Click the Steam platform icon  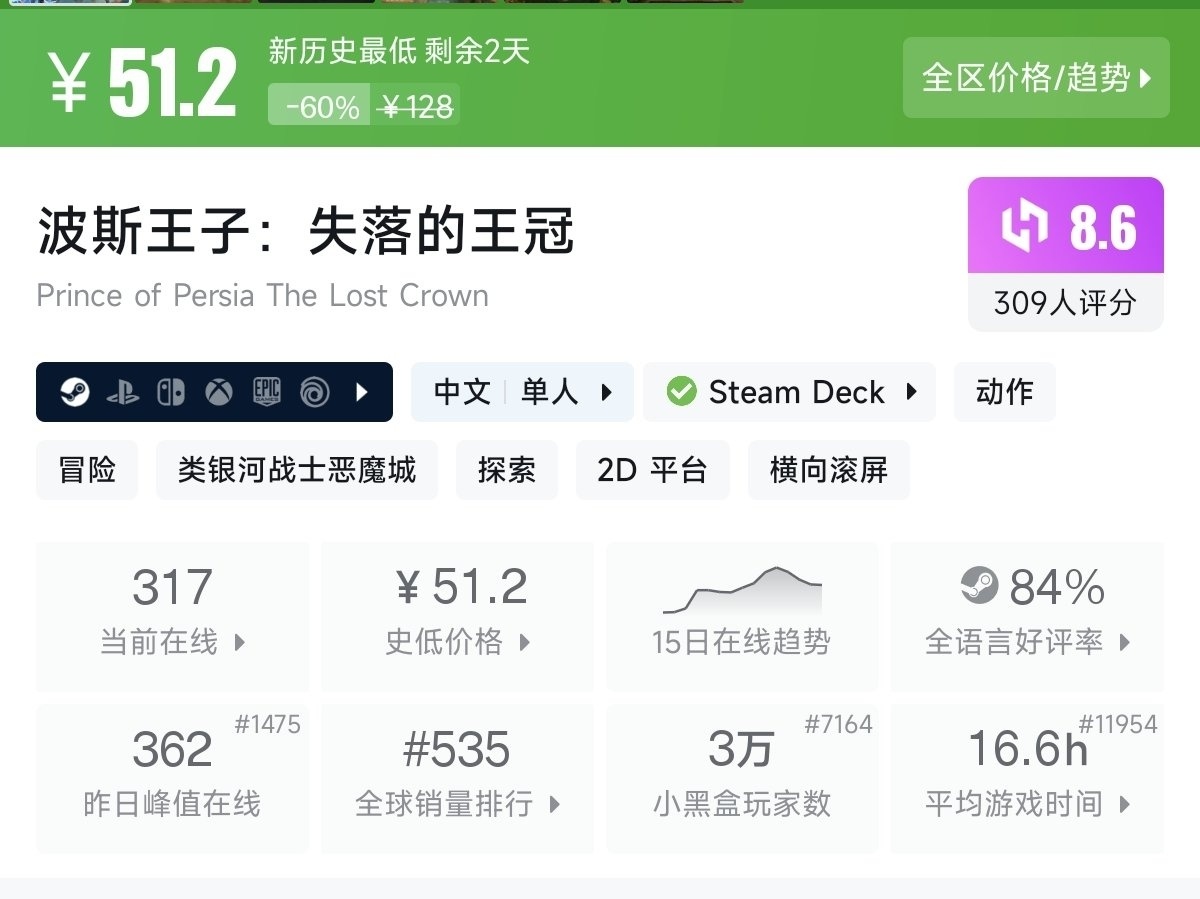click(x=74, y=392)
